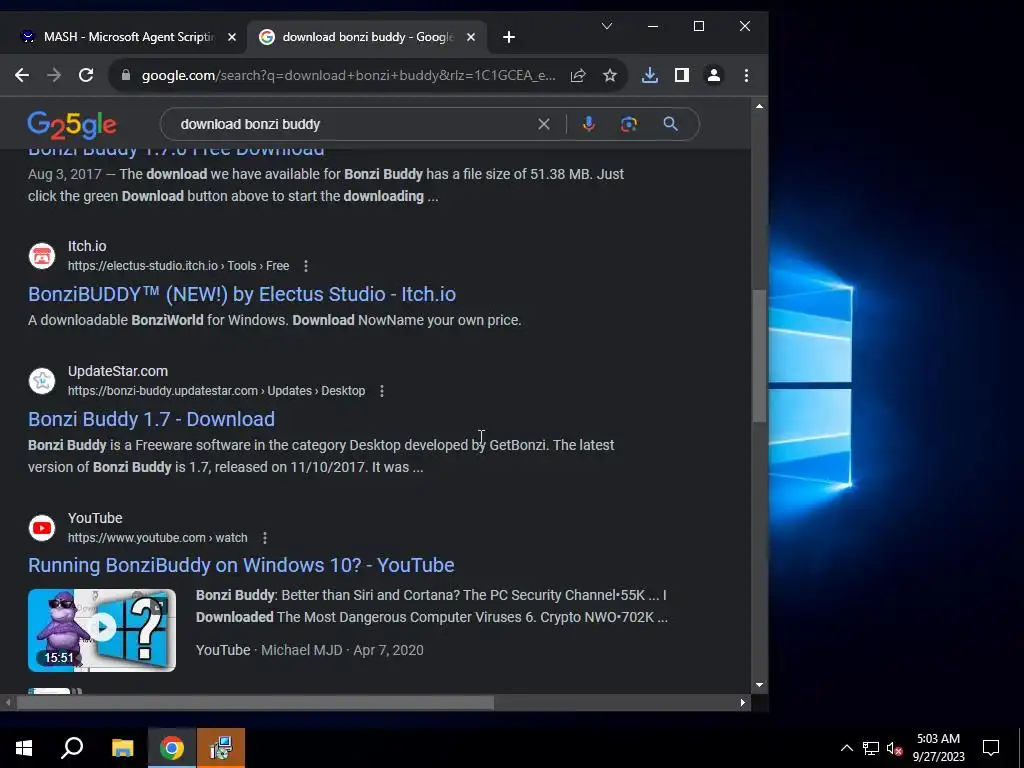Open muted volume tray icon
The height and width of the screenshot is (768, 1024).
(x=894, y=748)
